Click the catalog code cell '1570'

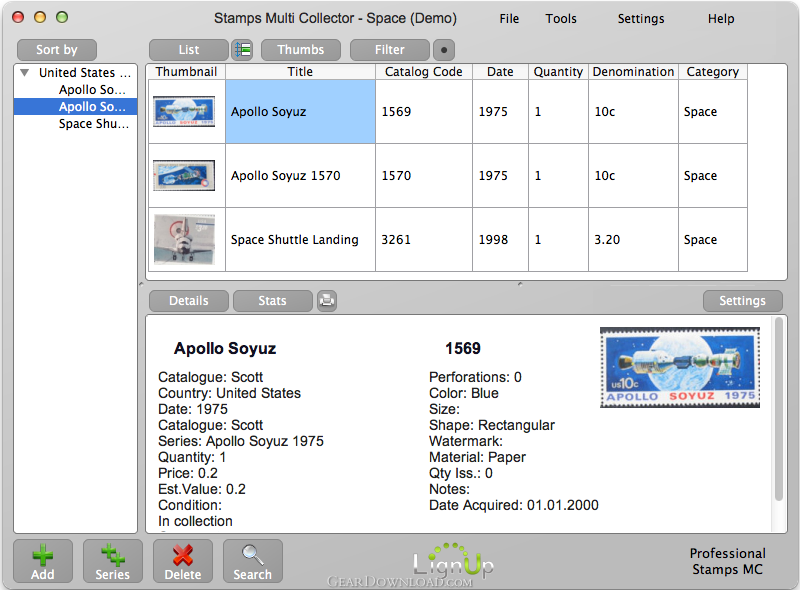pyautogui.click(x=423, y=176)
